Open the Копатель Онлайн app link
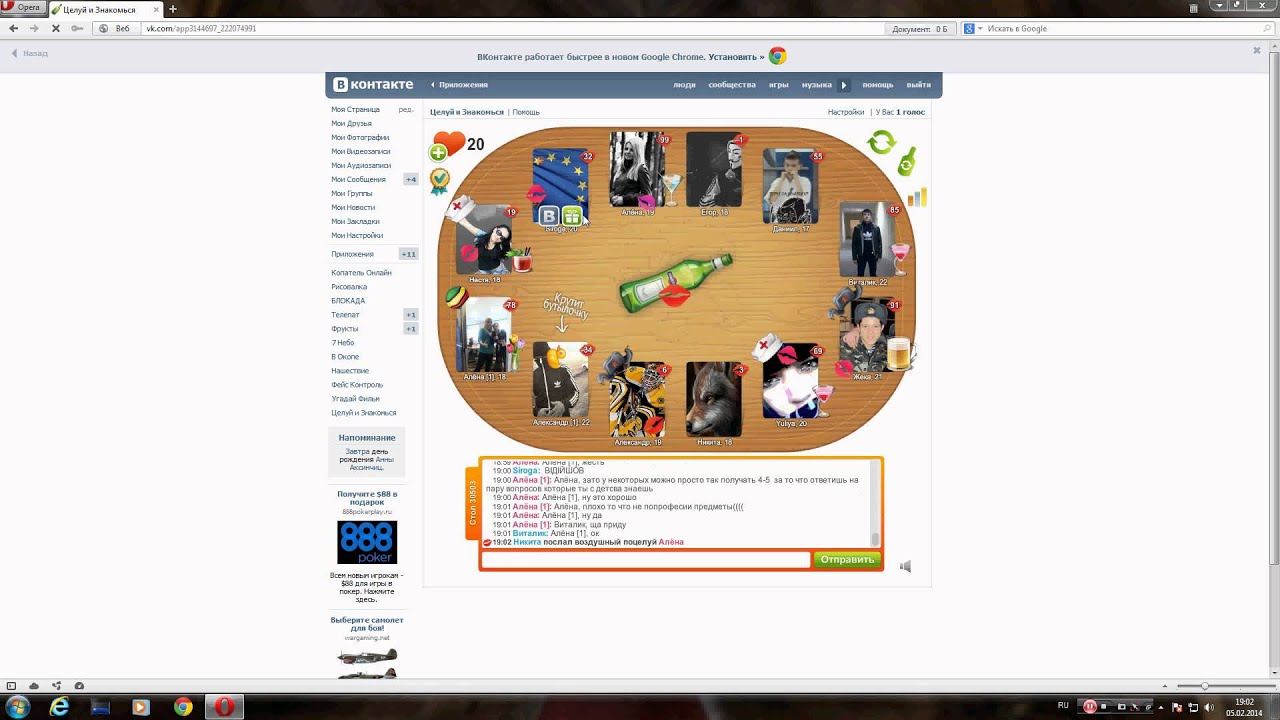 click(x=361, y=272)
